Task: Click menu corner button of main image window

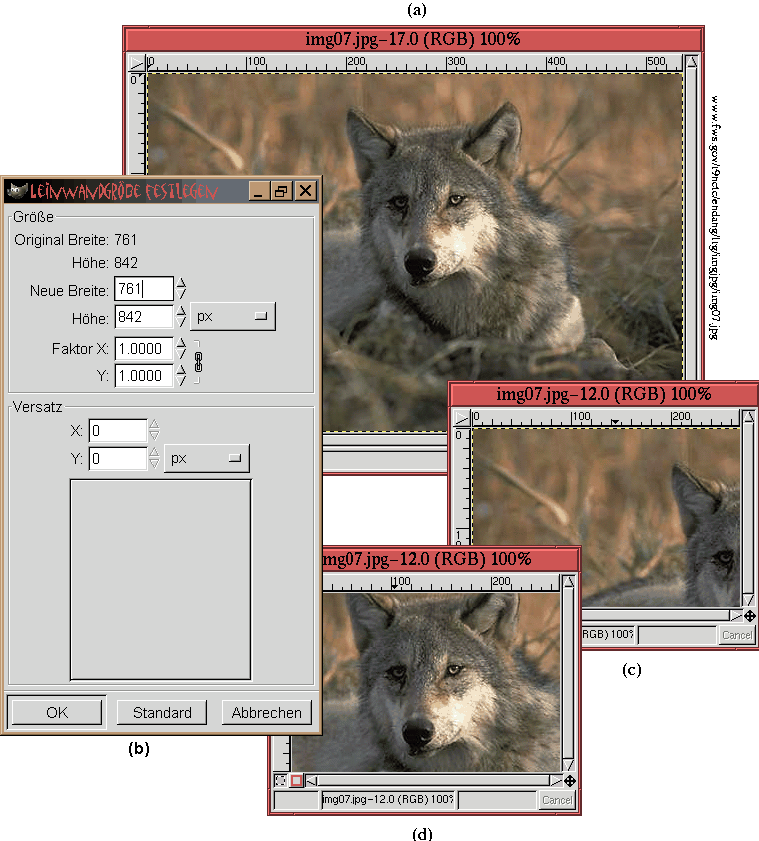Action: 135,62
